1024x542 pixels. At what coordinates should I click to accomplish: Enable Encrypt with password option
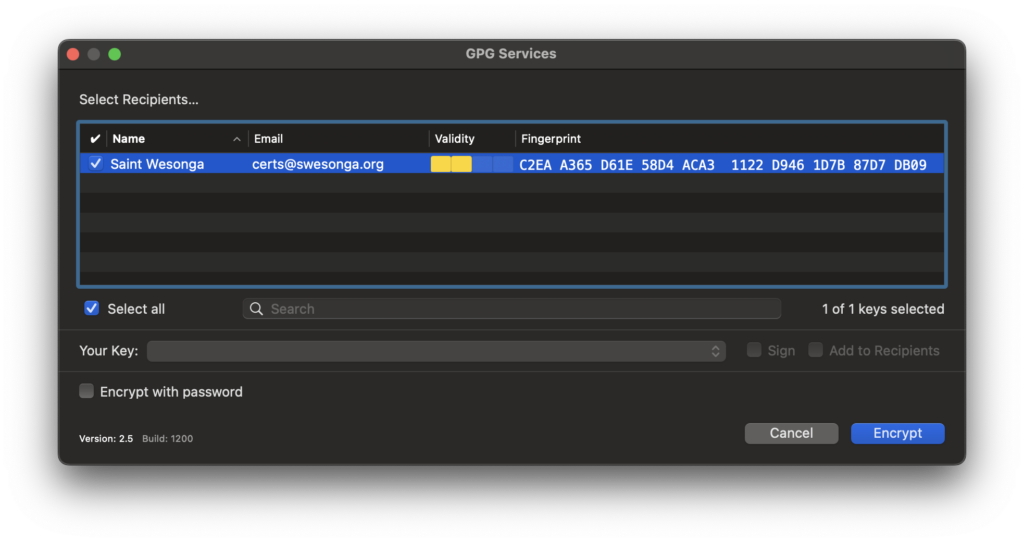(87, 392)
